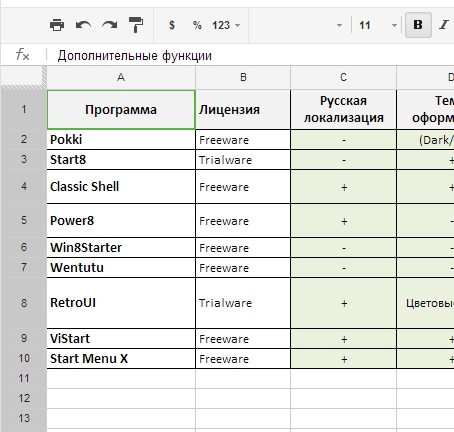
Task: Format as currency with dollar icon
Action: (172, 25)
